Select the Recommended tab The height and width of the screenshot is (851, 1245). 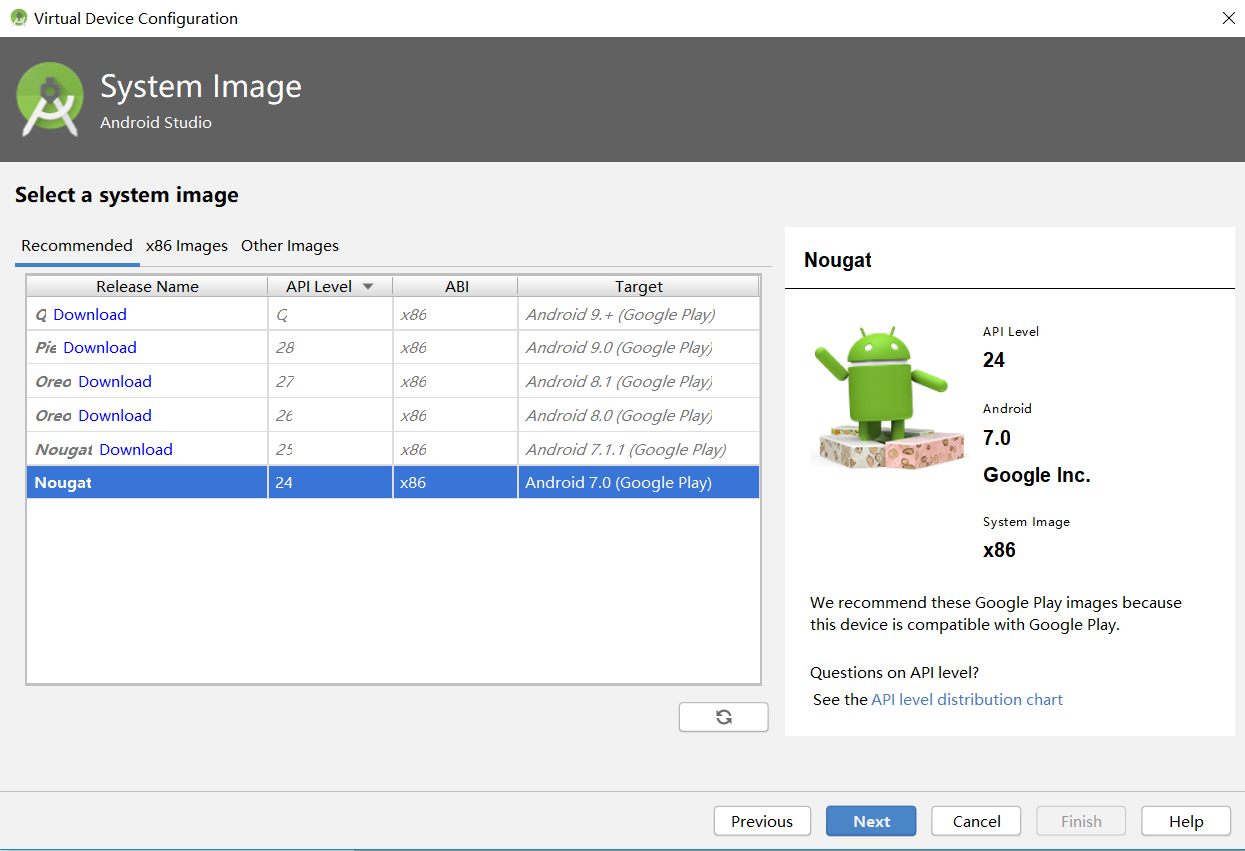click(77, 246)
